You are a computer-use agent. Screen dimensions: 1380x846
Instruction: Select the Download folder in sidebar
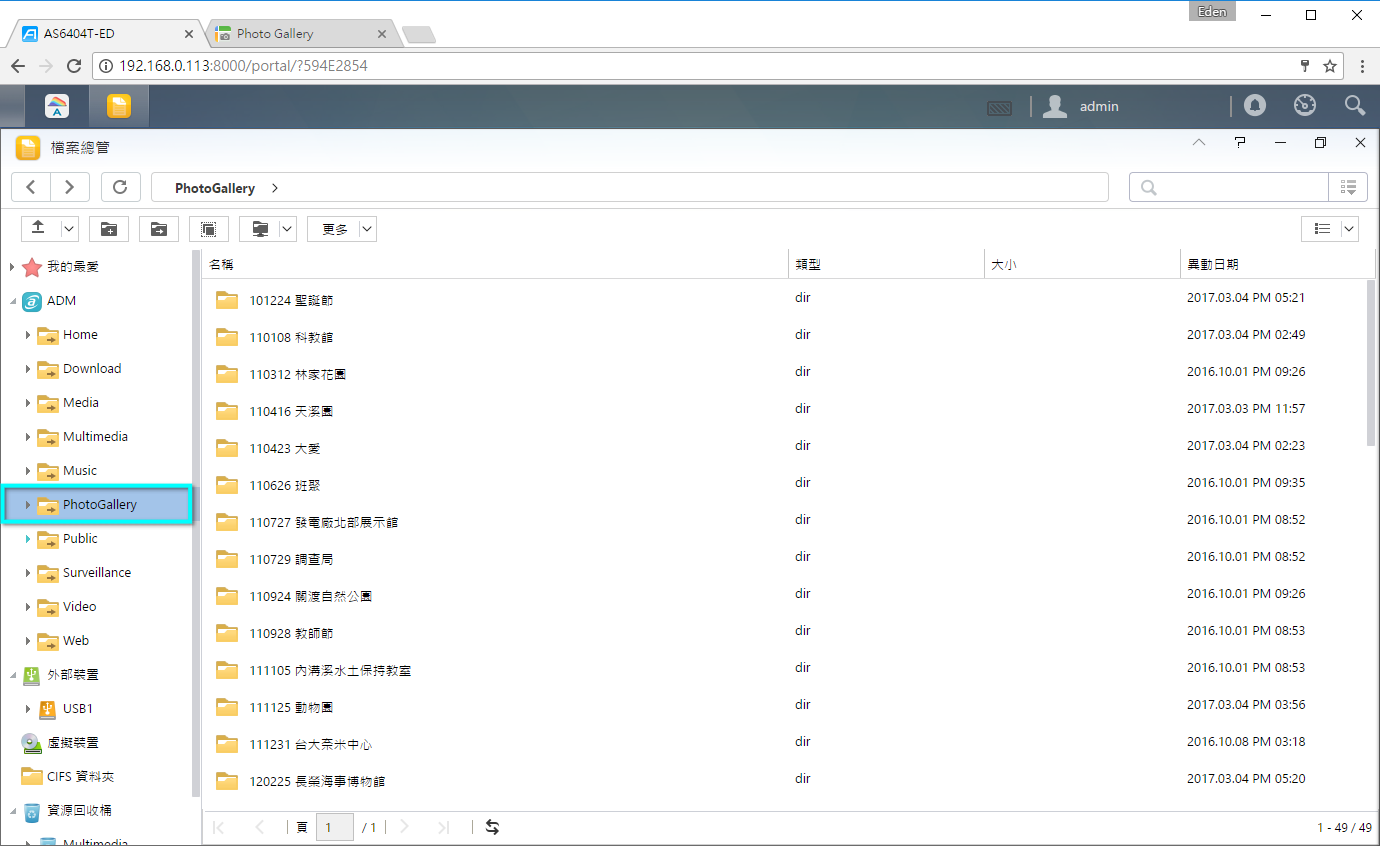(92, 369)
